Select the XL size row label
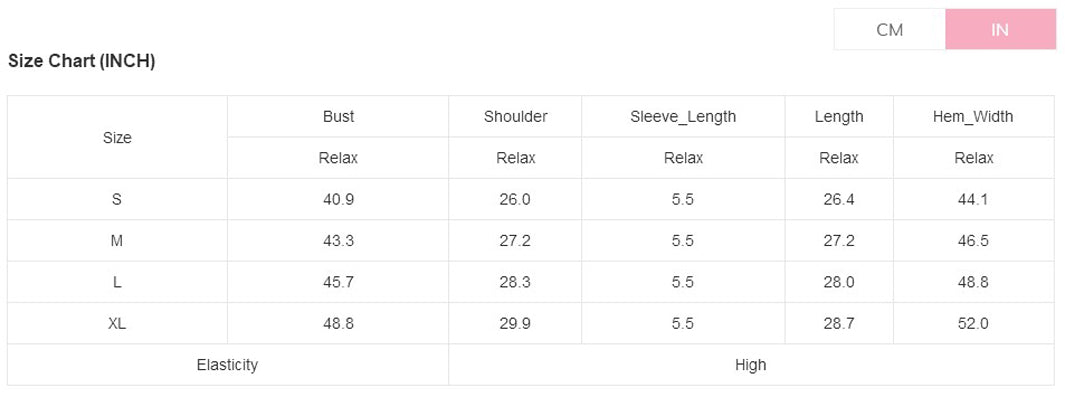Viewport: 1065px width, 397px height. pos(117,324)
